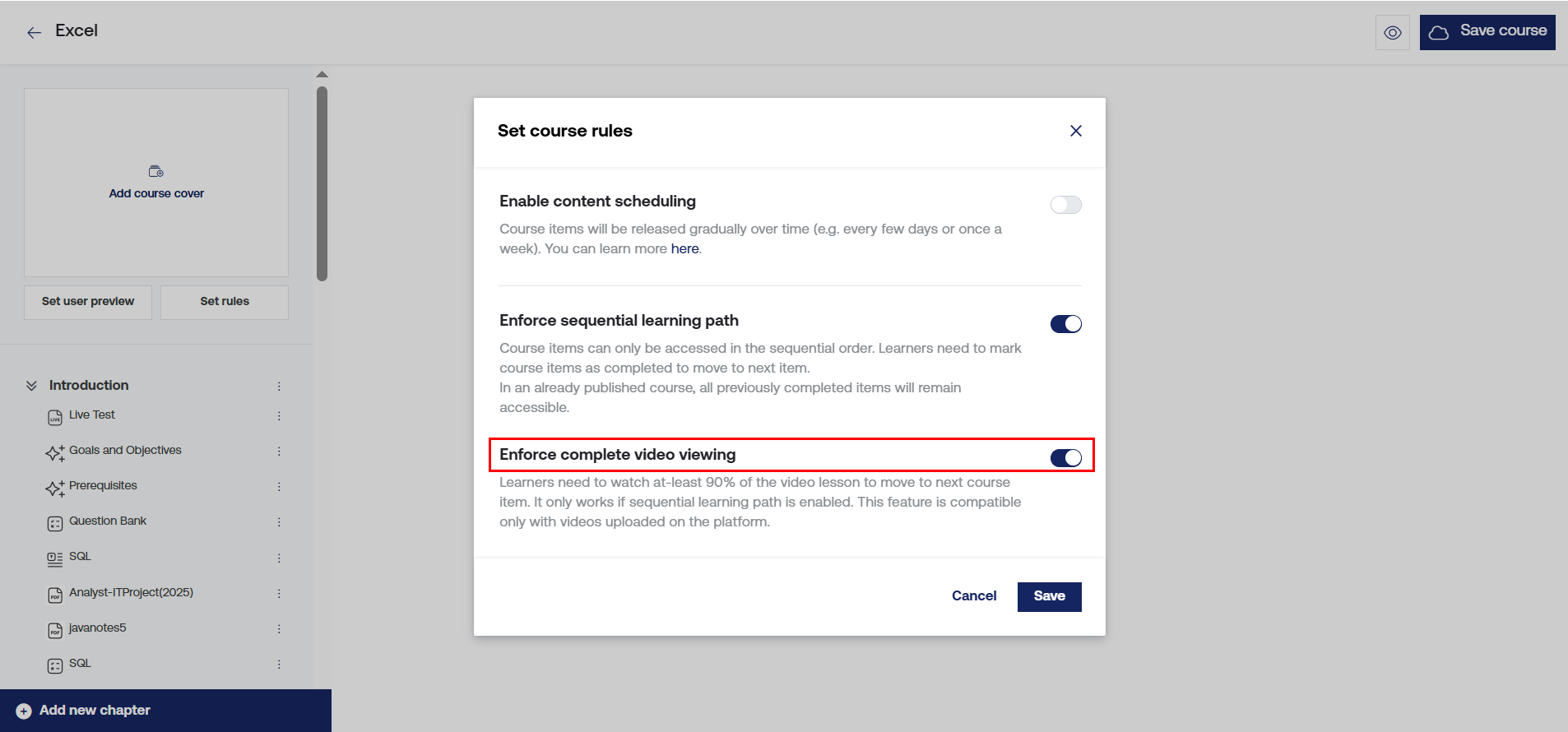Open the Introduction chapter options menu
The height and width of the screenshot is (732, 1568).
[279, 387]
